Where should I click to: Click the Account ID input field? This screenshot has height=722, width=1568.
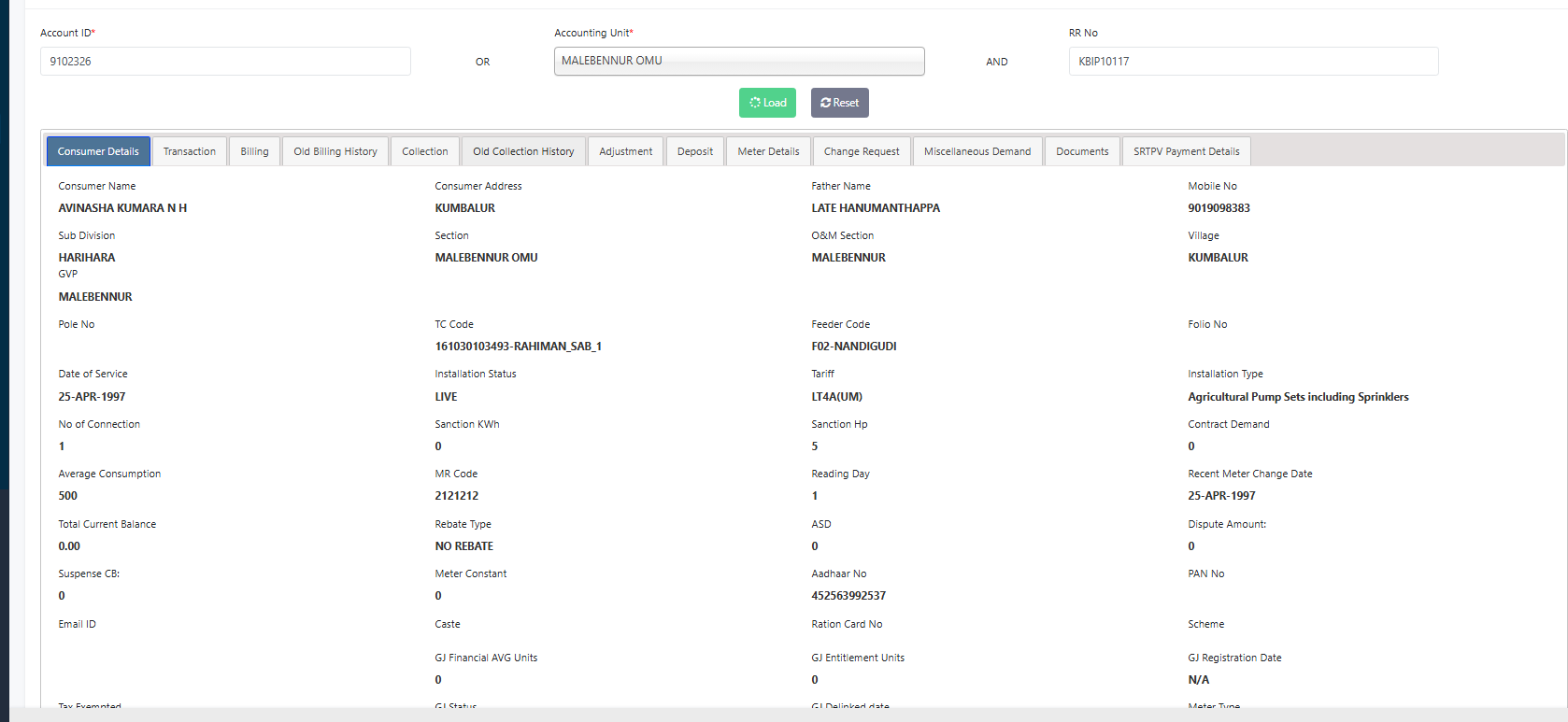(225, 62)
